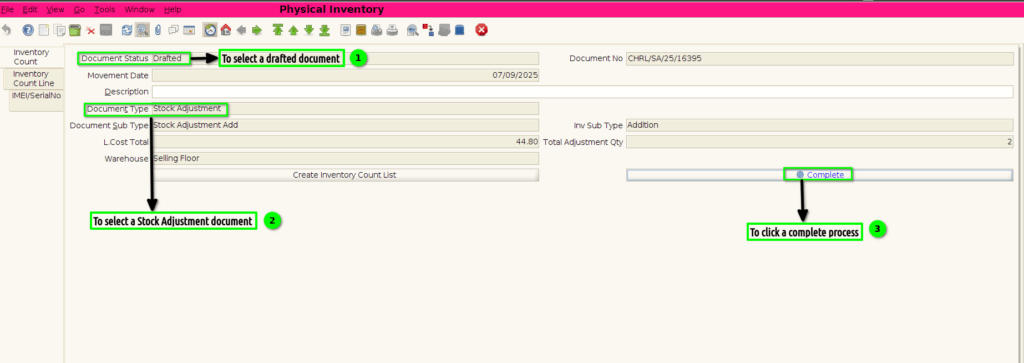1024x363 pixels.
Task: Go to Next record green down arrow
Action: coord(309,30)
